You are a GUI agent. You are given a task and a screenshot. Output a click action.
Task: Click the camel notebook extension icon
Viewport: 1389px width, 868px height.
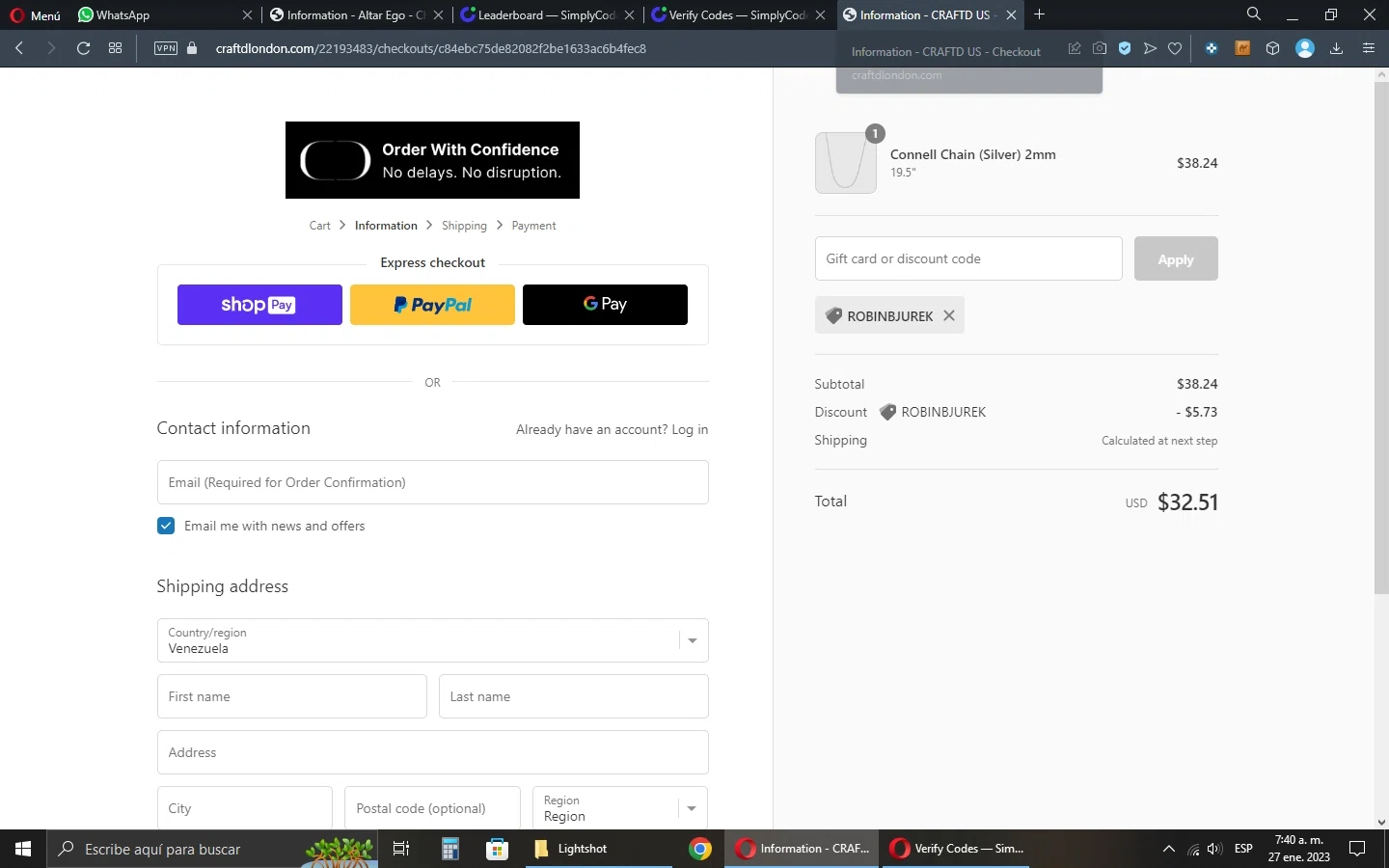click(1242, 48)
